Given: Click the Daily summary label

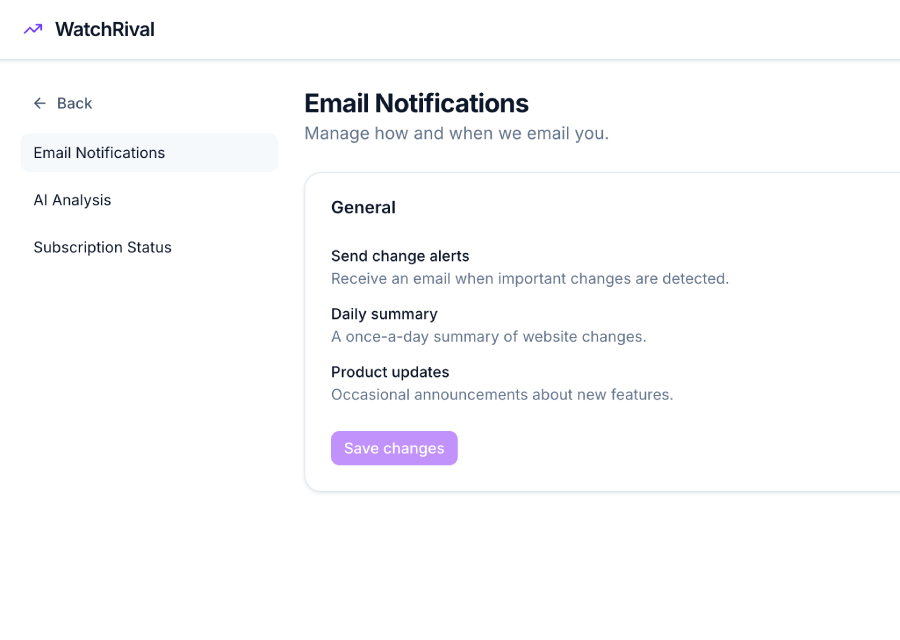Looking at the screenshot, I should click(384, 314).
